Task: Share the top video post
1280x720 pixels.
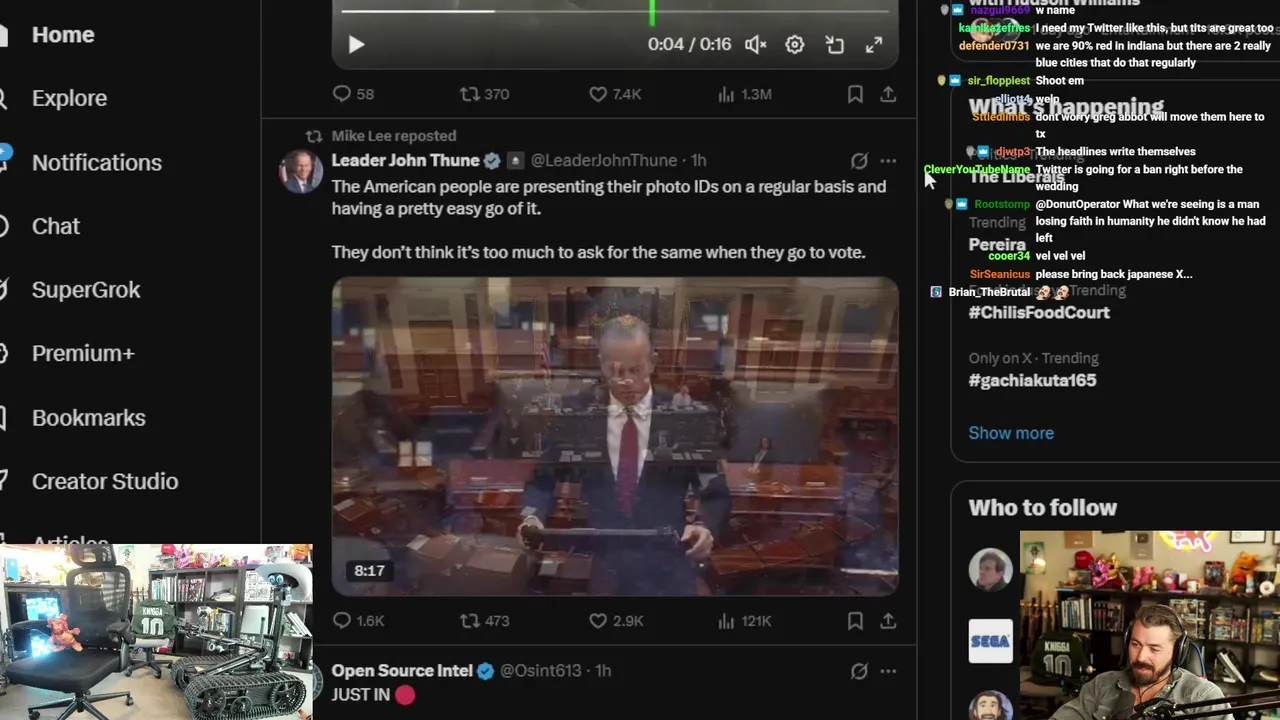Action: coord(888,94)
